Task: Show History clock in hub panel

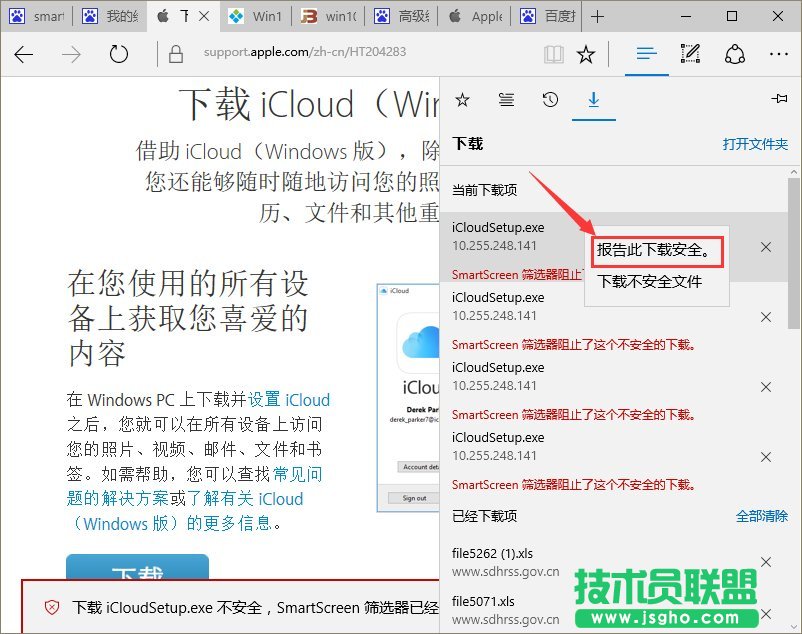Action: point(550,100)
